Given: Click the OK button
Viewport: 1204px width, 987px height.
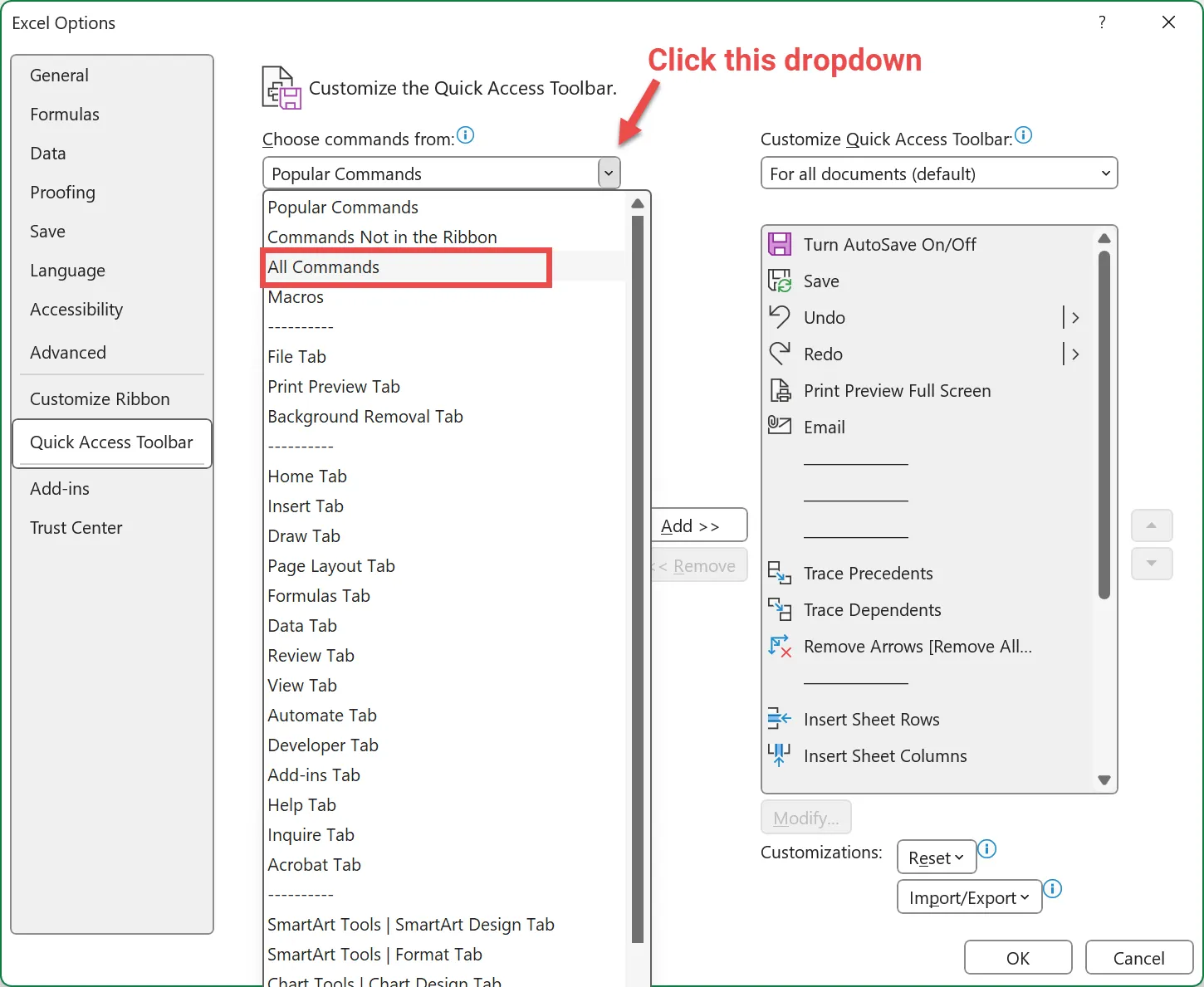Looking at the screenshot, I should pos(1017,958).
